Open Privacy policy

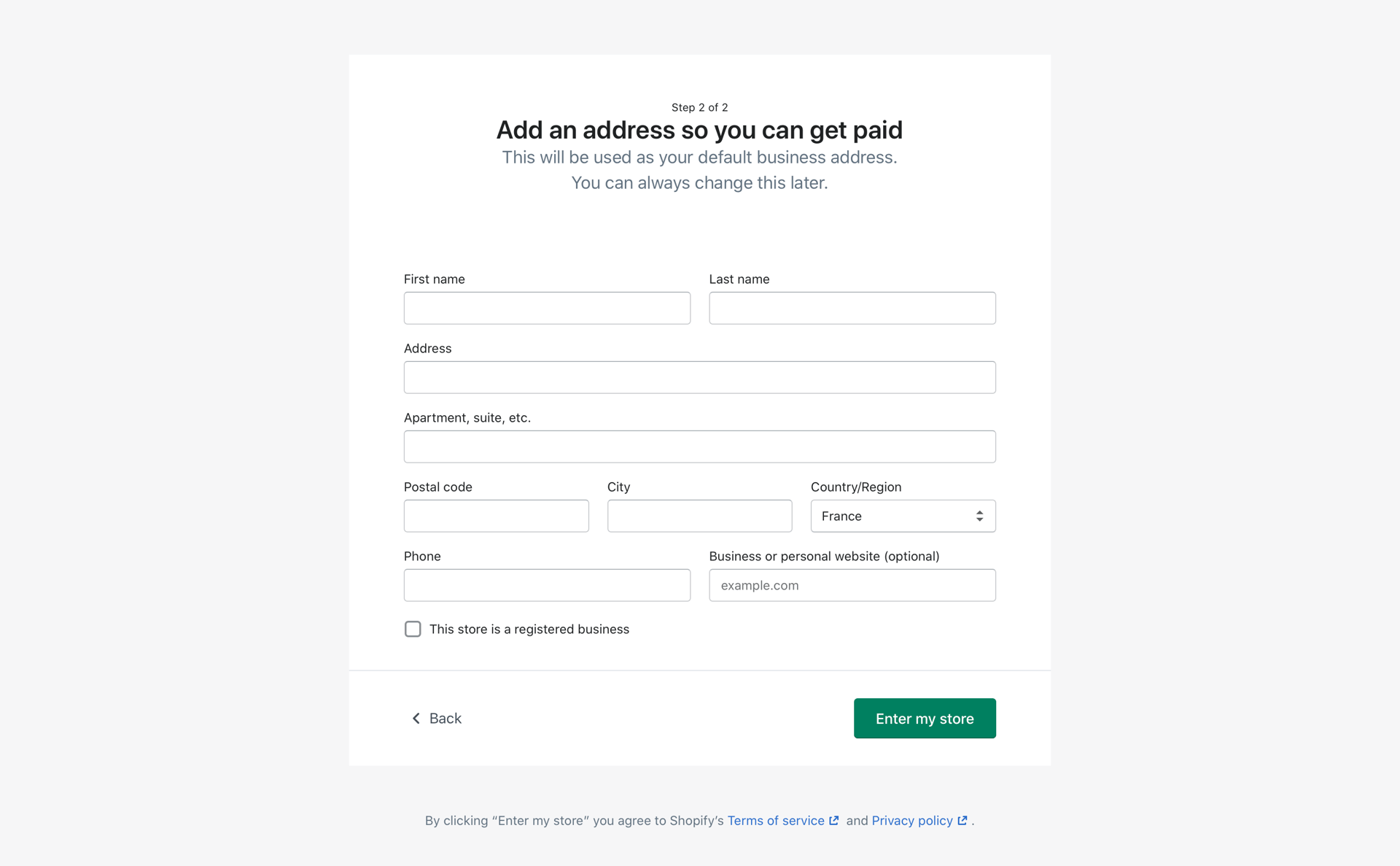(911, 820)
